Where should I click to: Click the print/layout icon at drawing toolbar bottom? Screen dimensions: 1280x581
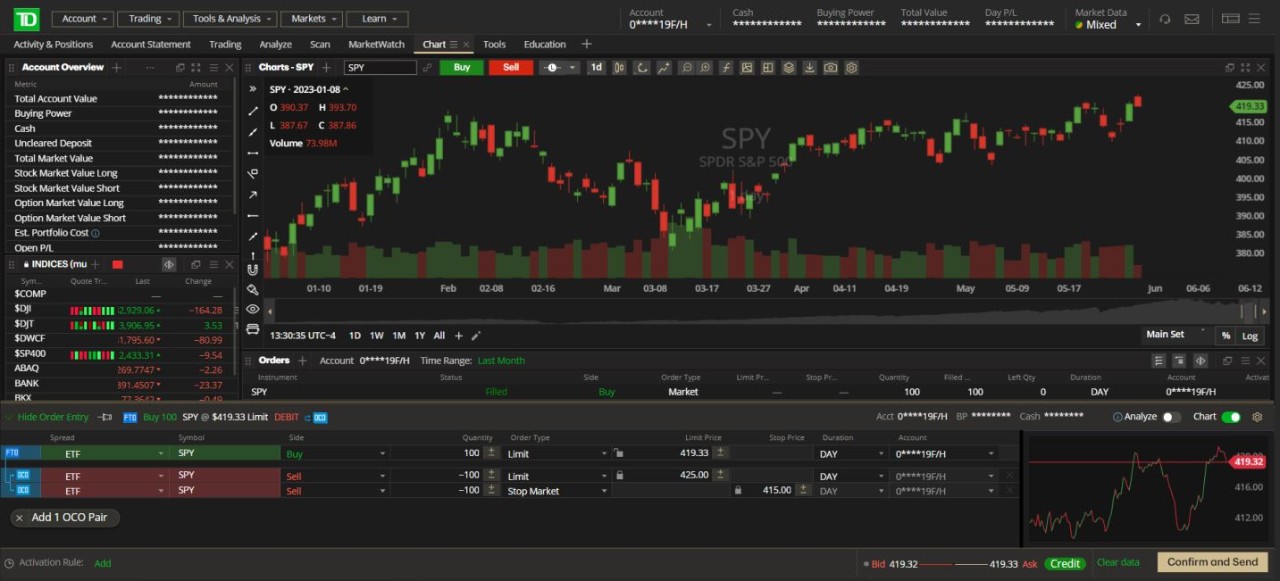tap(252, 329)
